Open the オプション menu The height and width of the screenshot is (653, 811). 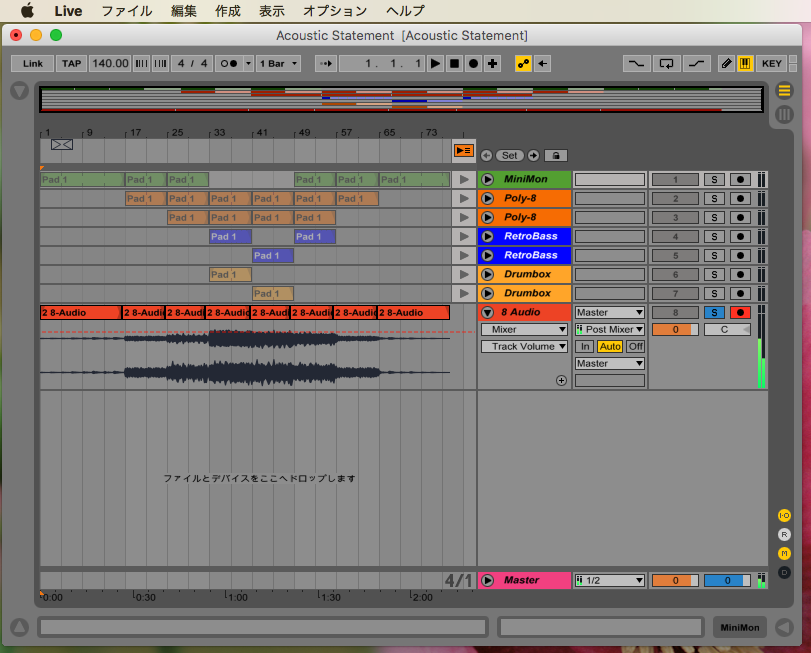[x=335, y=11]
